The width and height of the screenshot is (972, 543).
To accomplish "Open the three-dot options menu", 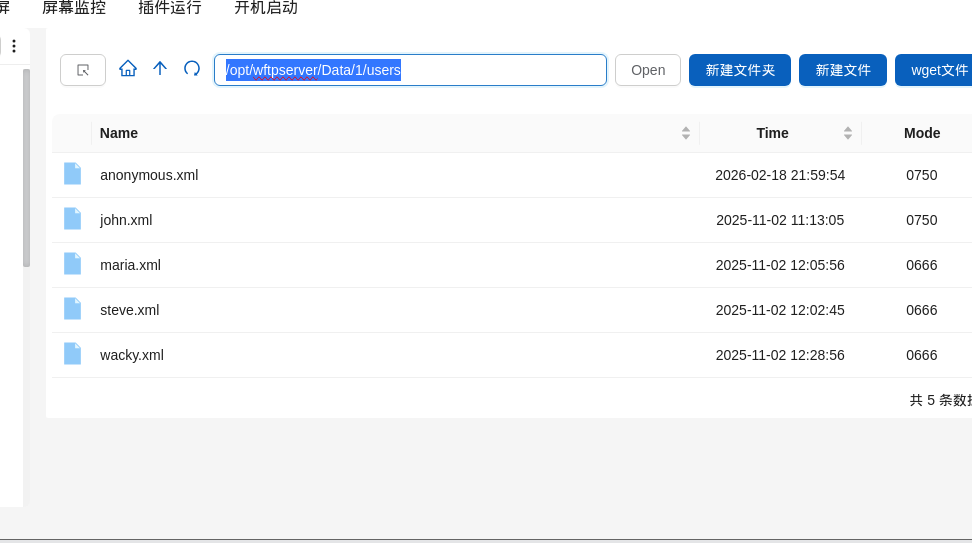I will tap(14, 46).
